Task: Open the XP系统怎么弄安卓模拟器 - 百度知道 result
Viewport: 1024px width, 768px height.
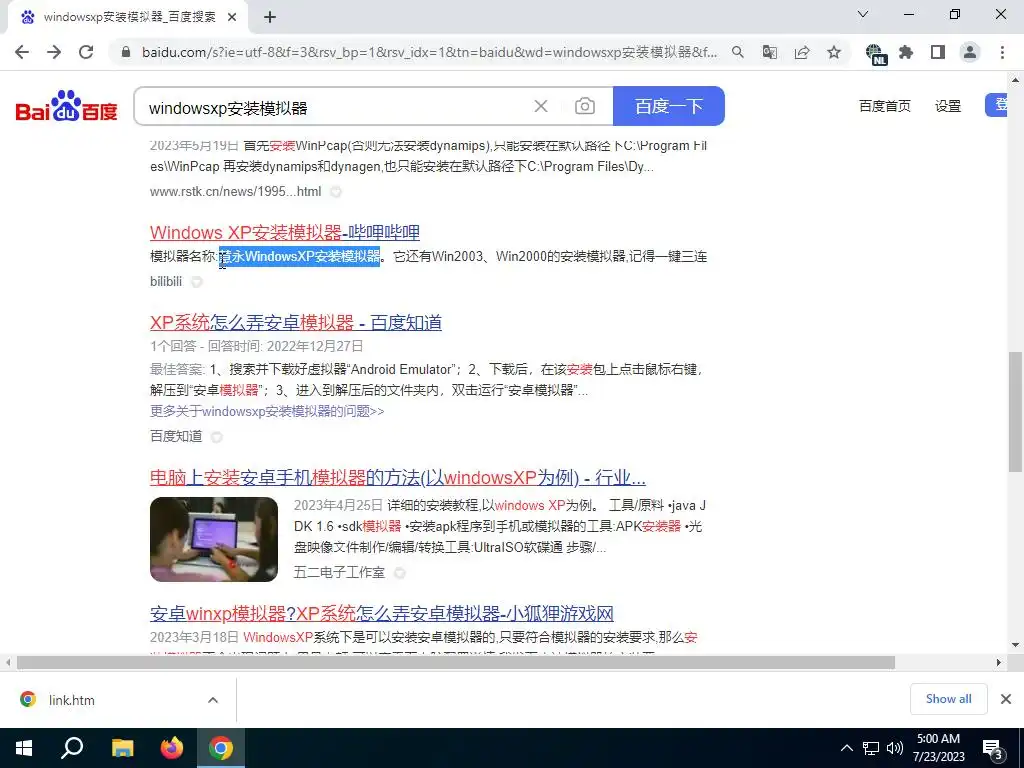Action: 296,323
